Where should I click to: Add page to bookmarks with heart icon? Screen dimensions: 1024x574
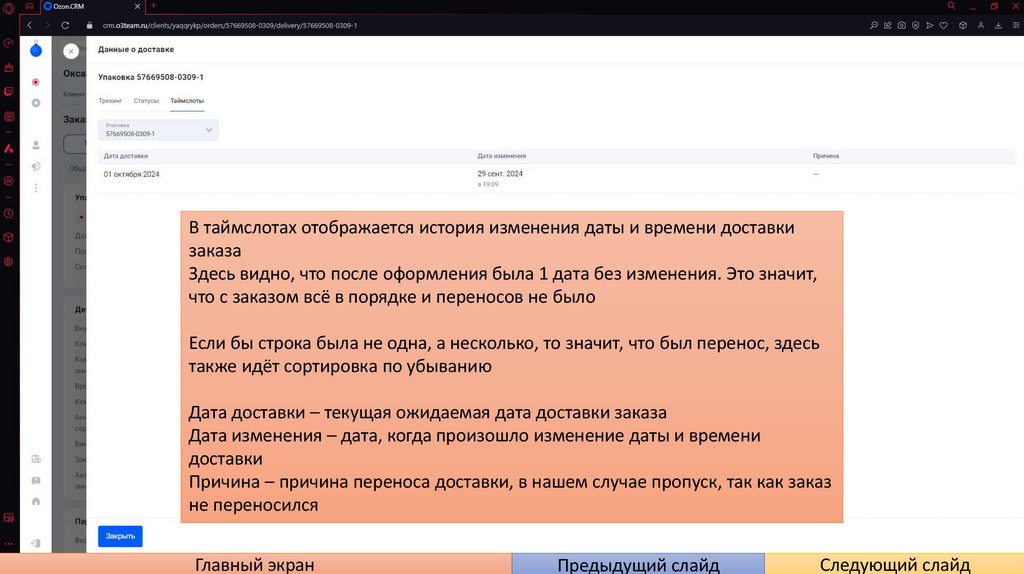coord(944,25)
